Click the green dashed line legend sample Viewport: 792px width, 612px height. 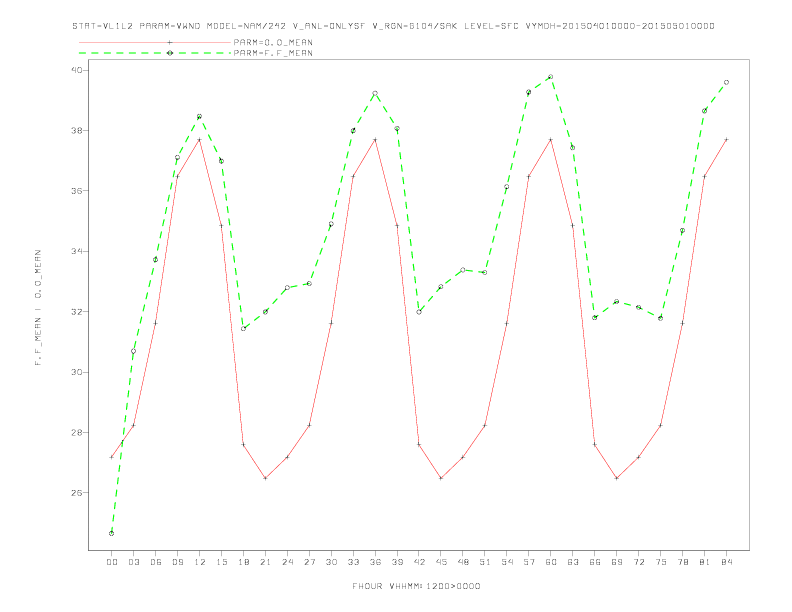(155, 53)
